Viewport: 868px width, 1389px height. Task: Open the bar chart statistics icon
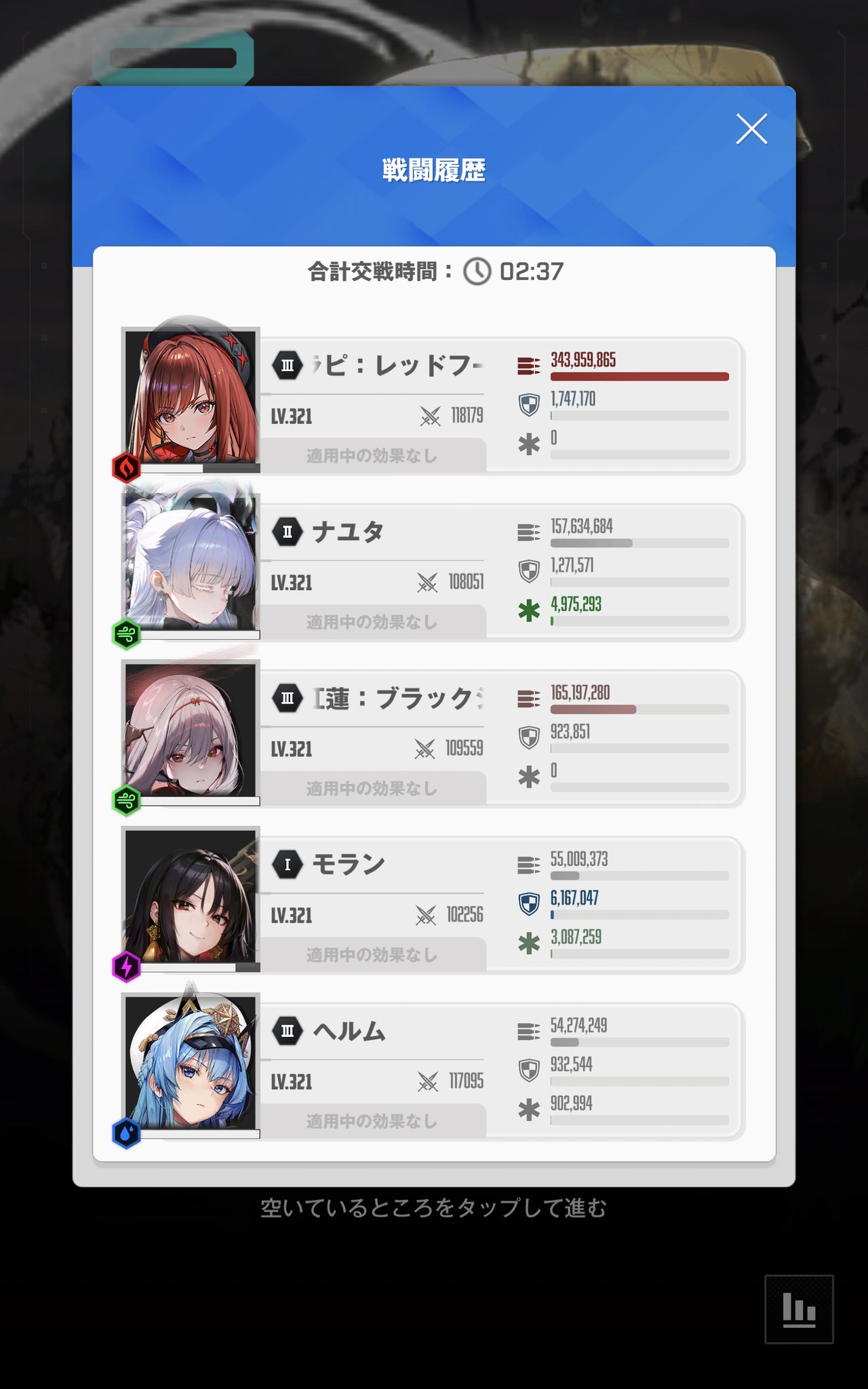pos(799,1309)
